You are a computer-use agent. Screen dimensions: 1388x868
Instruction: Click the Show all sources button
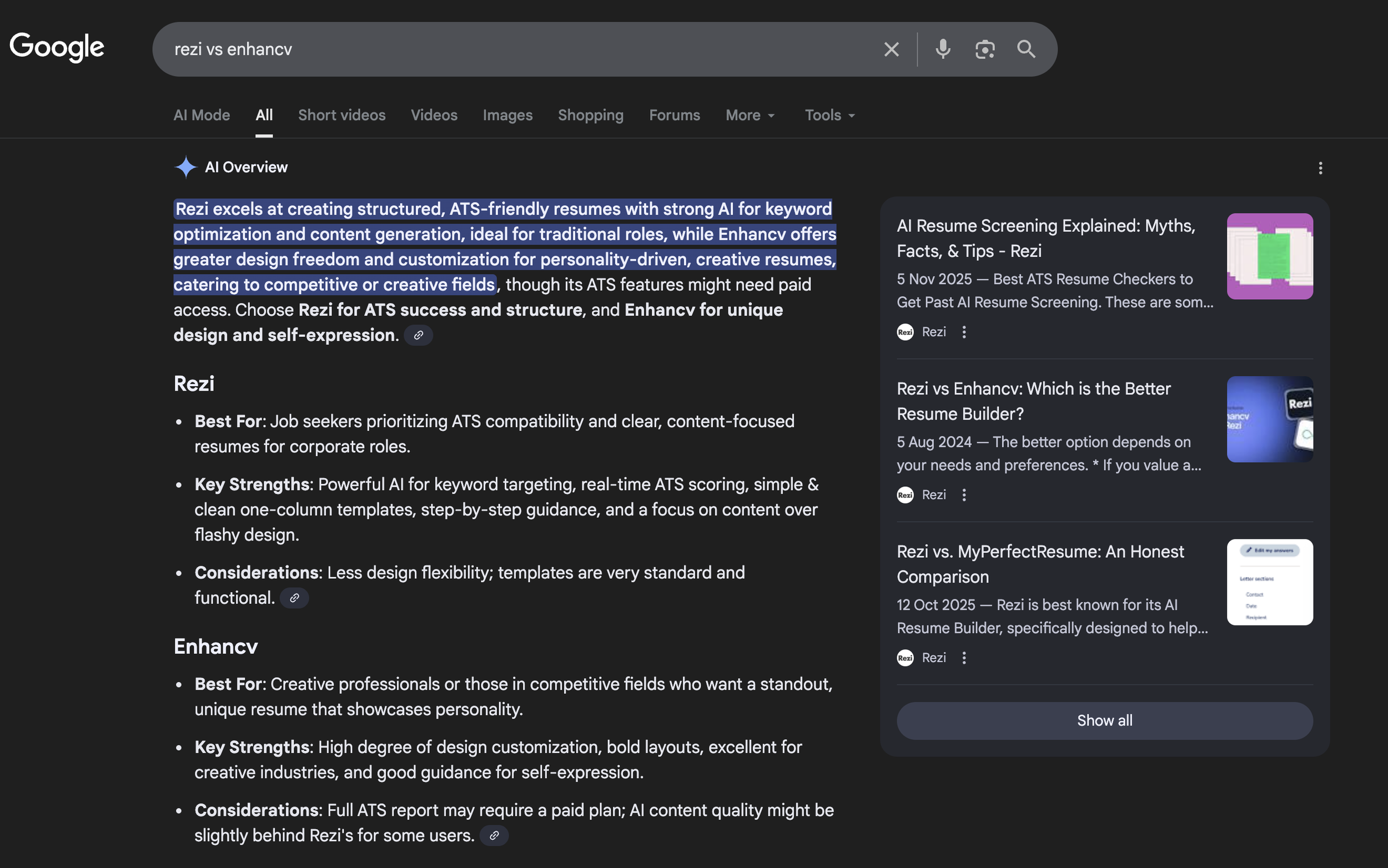[1104, 720]
